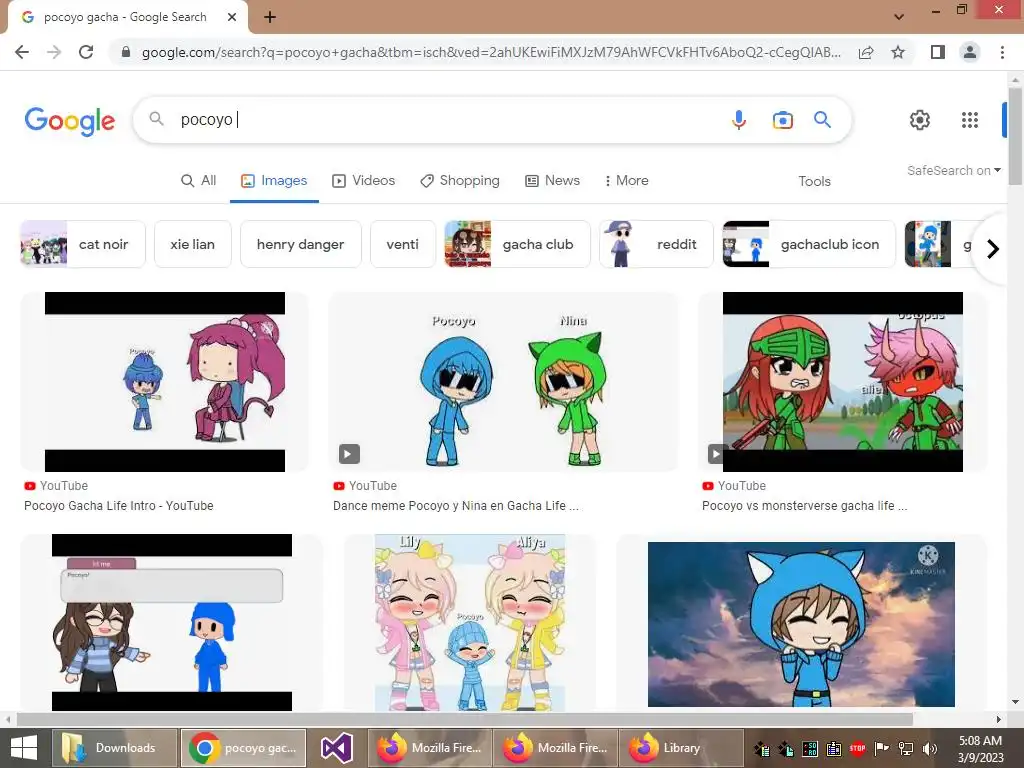1024x768 pixels.
Task: Close the pocoyo gacha tab
Action: 232,18
